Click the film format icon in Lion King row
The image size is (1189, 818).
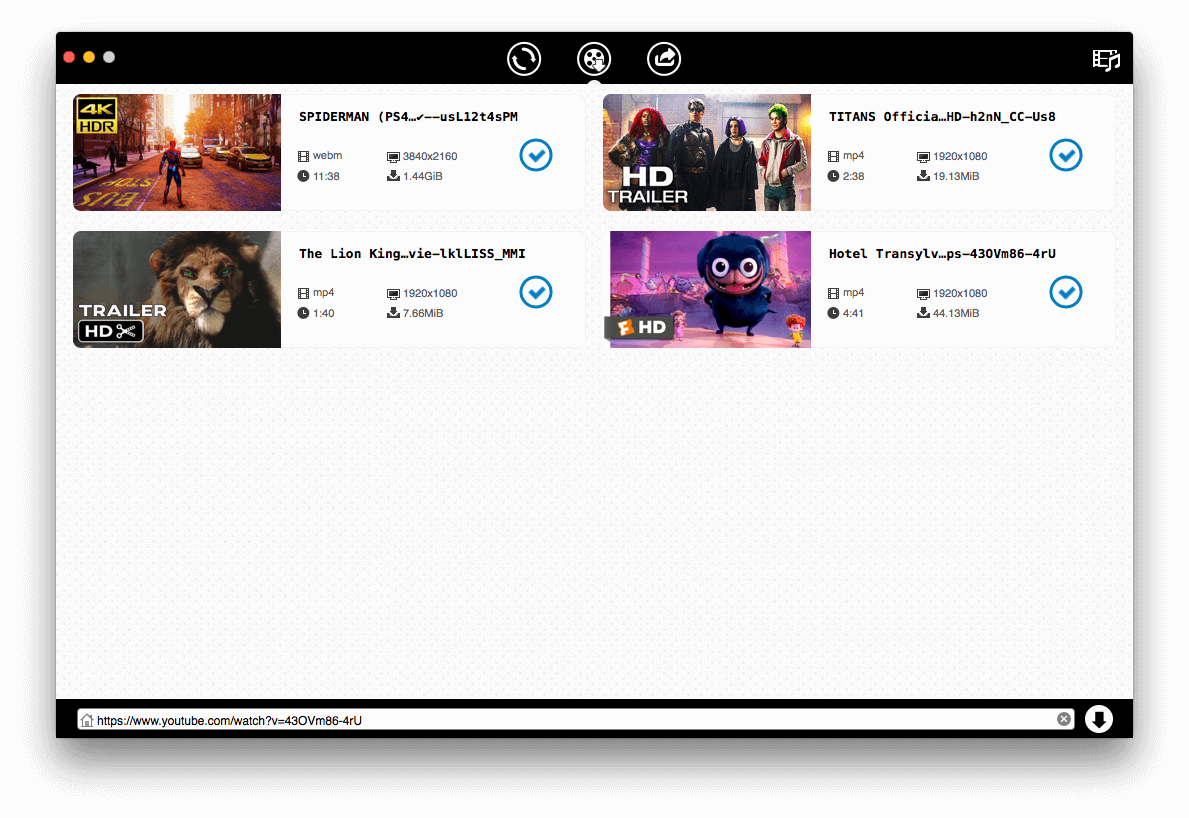pyautogui.click(x=303, y=293)
